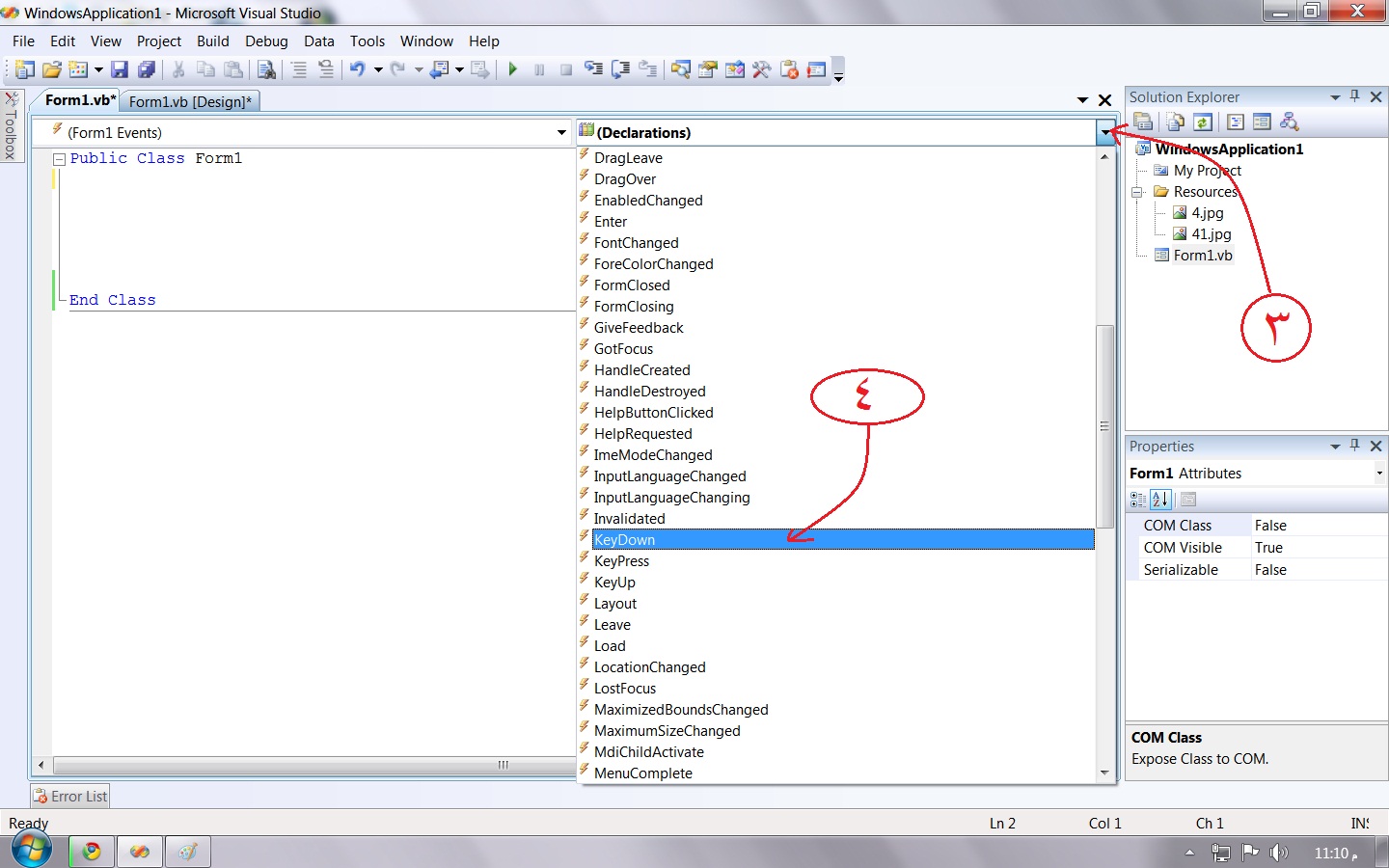Open Solution Explorer from the main toolbar
This screenshot has height=868, width=1389.
681,69
